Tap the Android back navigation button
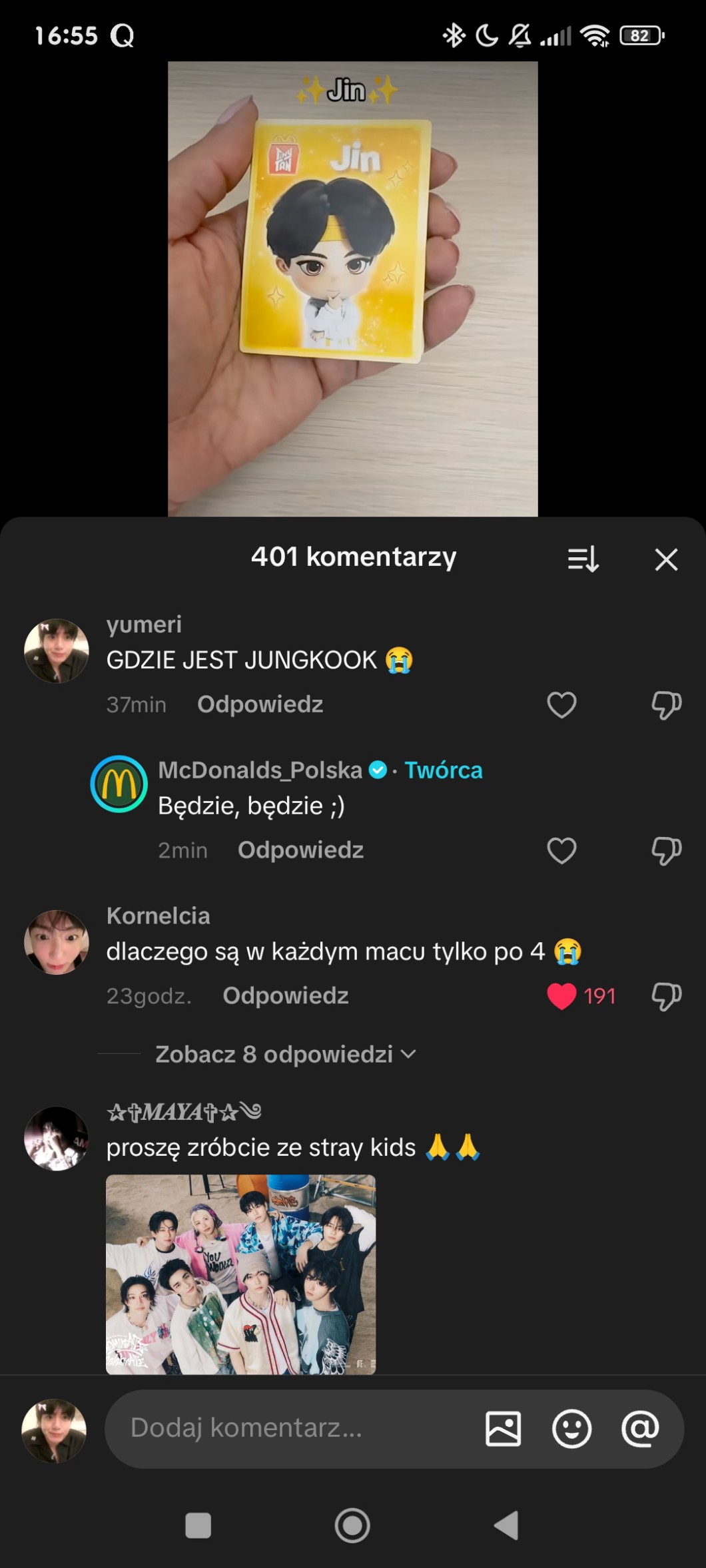Screen dimensions: 706x1568 pos(506,1525)
